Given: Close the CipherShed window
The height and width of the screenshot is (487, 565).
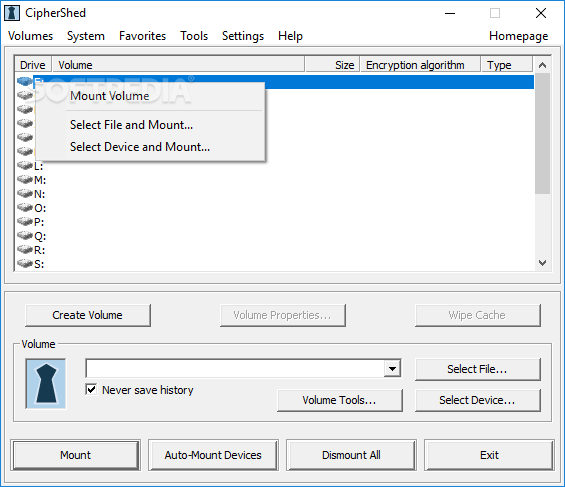Looking at the screenshot, I should click(x=541, y=13).
